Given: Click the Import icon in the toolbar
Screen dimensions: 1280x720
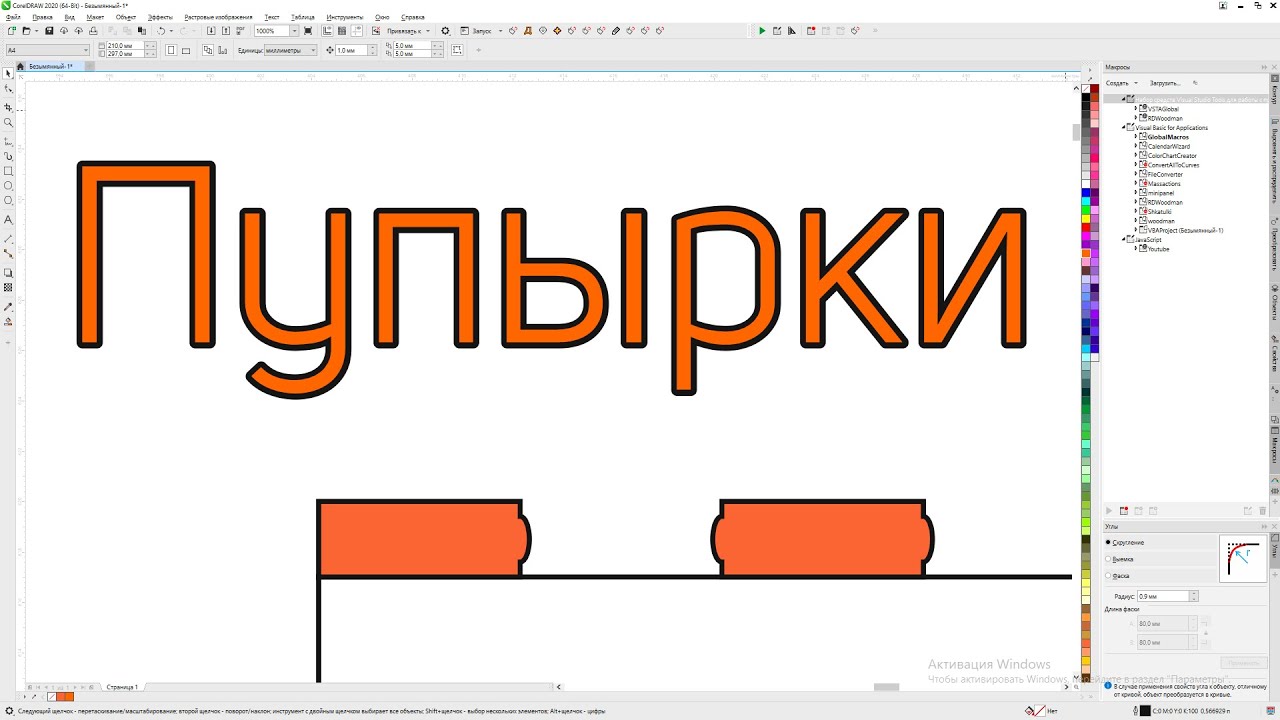Looking at the screenshot, I should click(211, 31).
